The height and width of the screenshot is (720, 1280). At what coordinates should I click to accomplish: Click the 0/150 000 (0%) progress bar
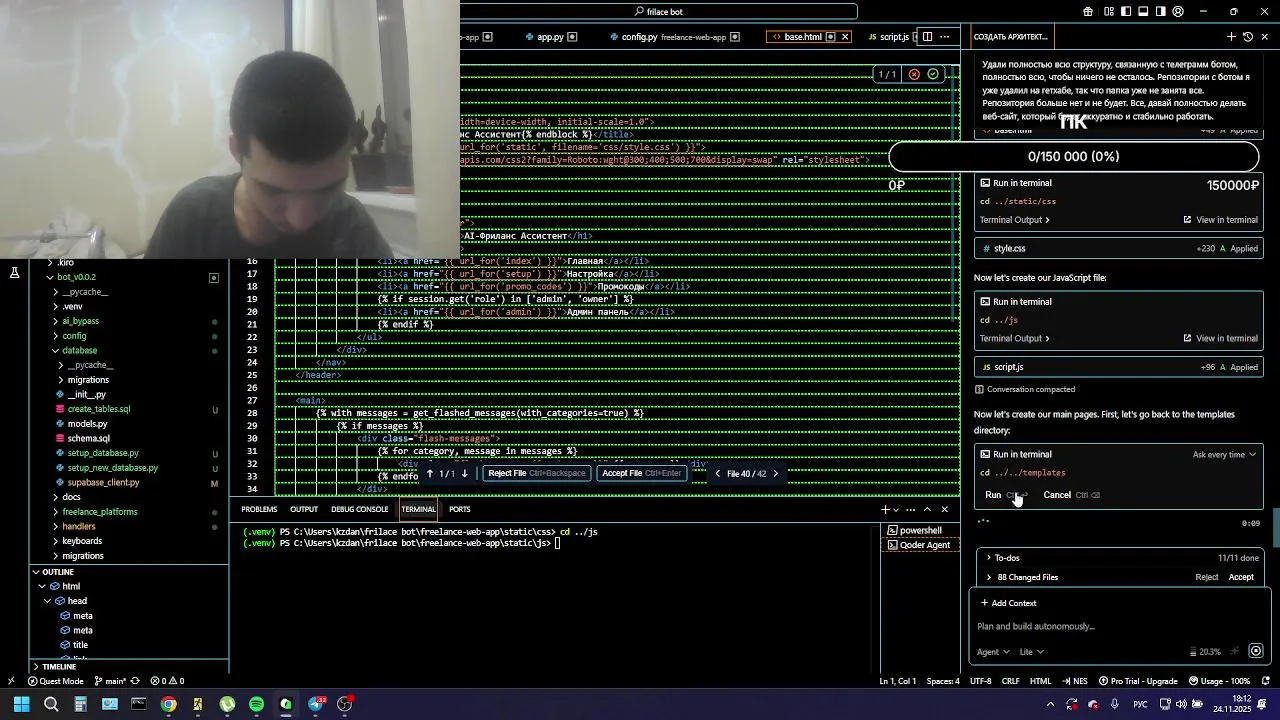pos(1073,157)
